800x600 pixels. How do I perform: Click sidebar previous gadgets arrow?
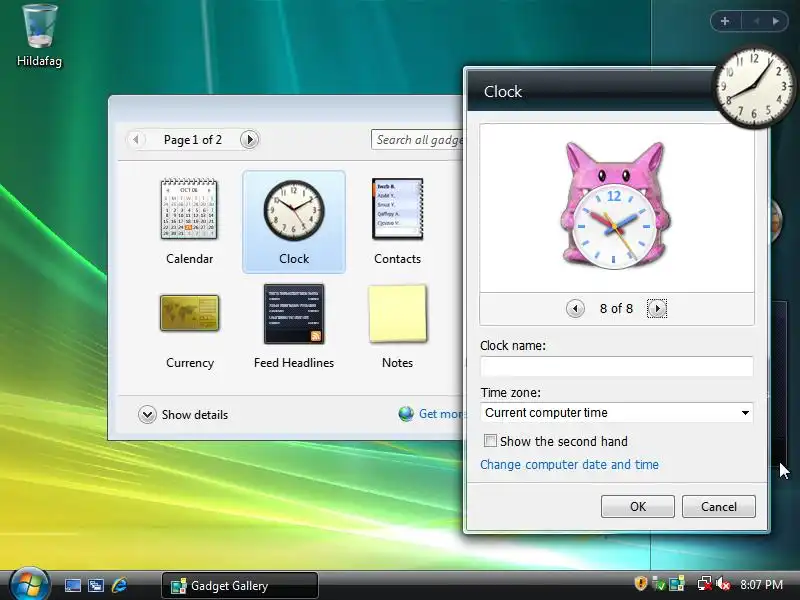(757, 21)
